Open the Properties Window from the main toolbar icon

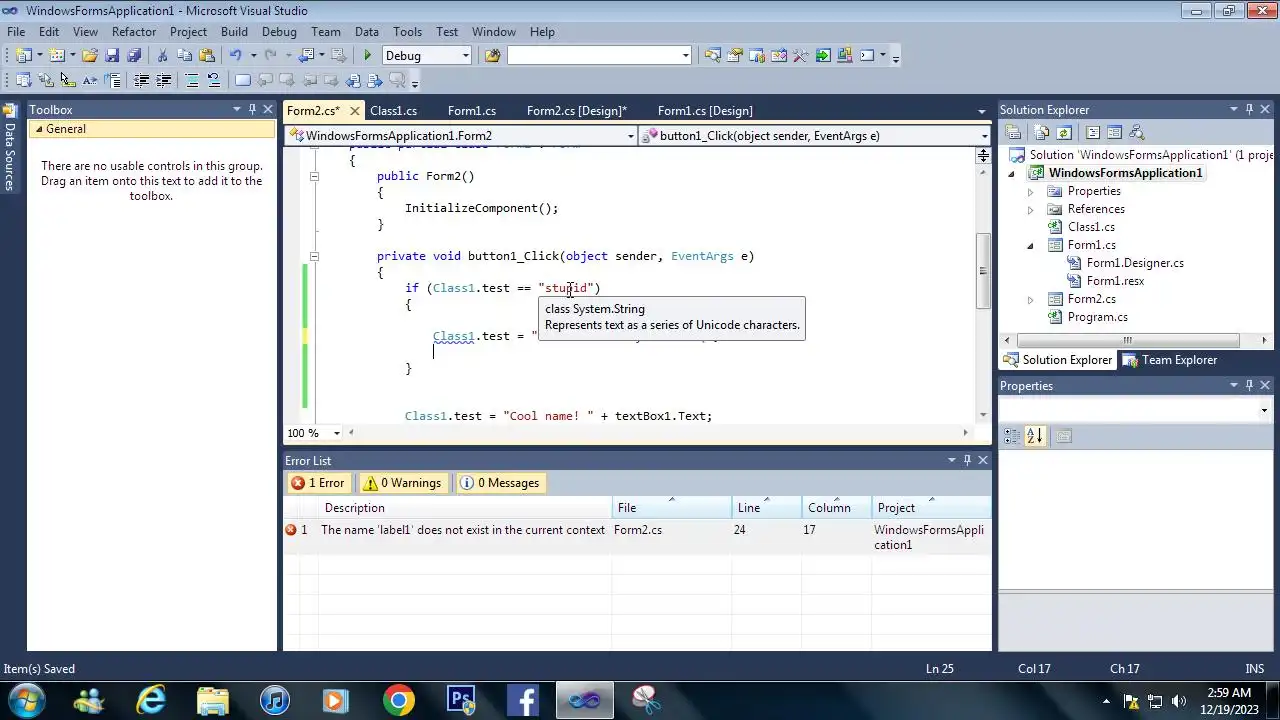tap(734, 56)
